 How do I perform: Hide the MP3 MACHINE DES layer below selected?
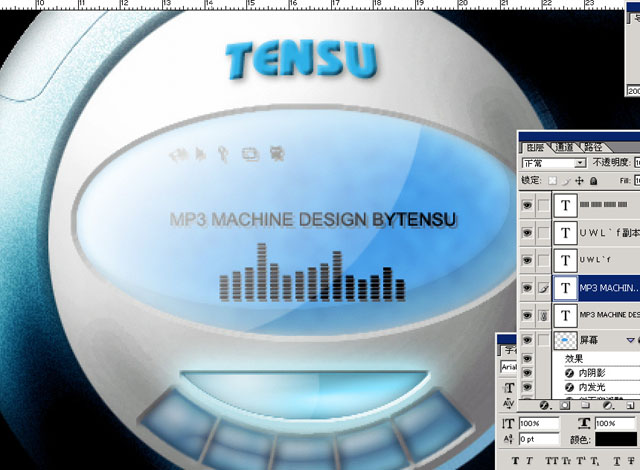point(527,315)
